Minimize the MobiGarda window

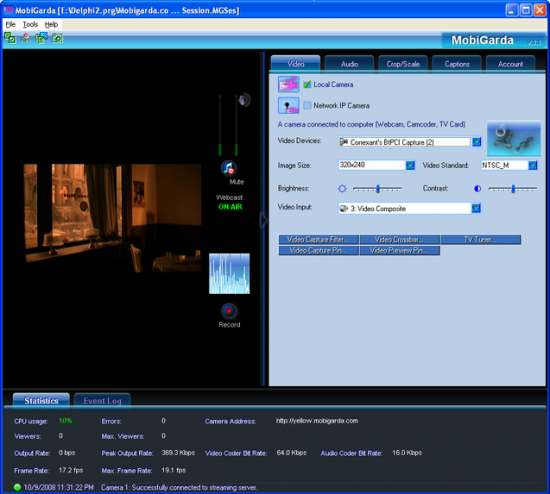point(512,10)
